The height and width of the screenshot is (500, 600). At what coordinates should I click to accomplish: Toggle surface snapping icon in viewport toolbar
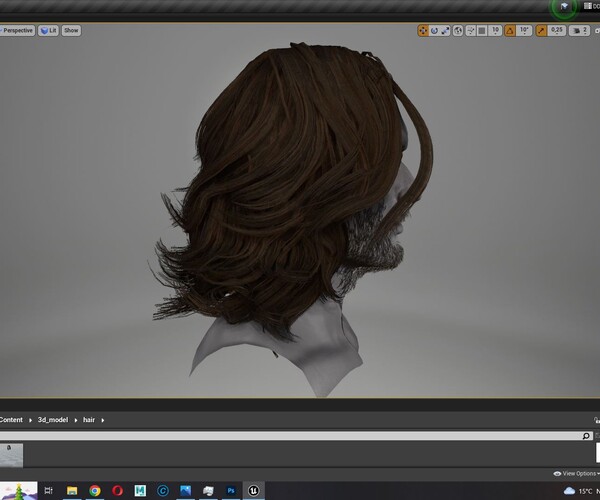(471, 31)
